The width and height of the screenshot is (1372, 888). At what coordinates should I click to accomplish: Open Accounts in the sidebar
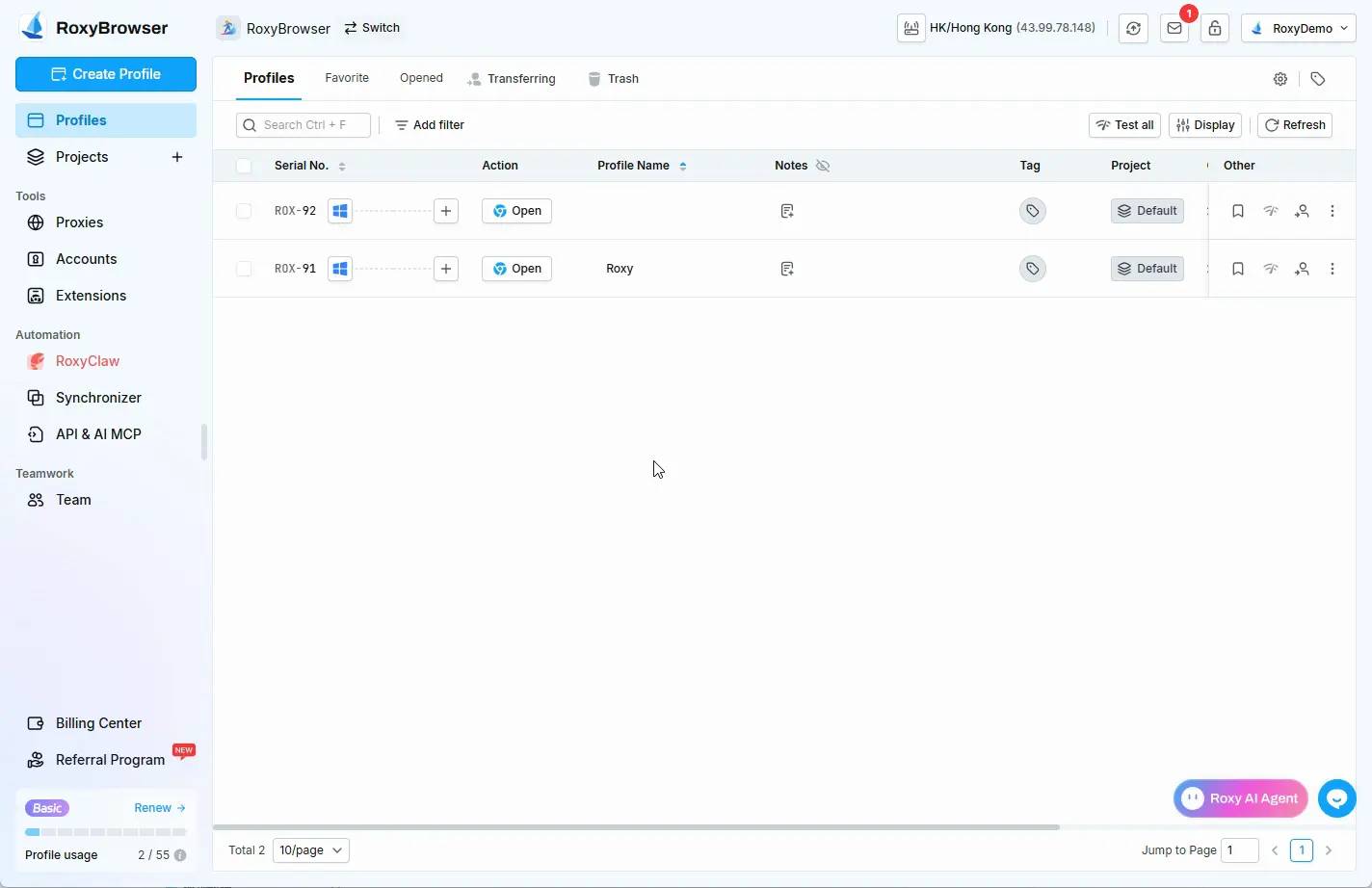click(106, 259)
